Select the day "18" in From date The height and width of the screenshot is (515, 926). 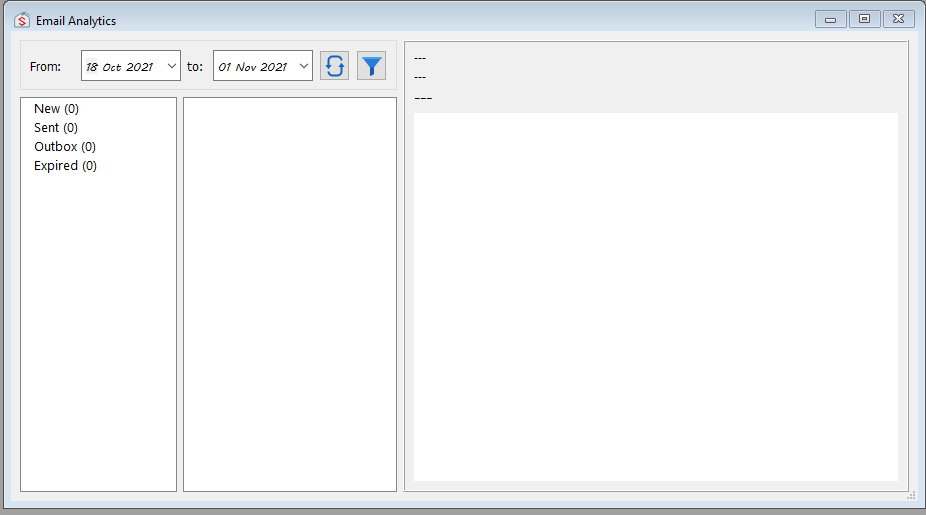[x=92, y=67]
